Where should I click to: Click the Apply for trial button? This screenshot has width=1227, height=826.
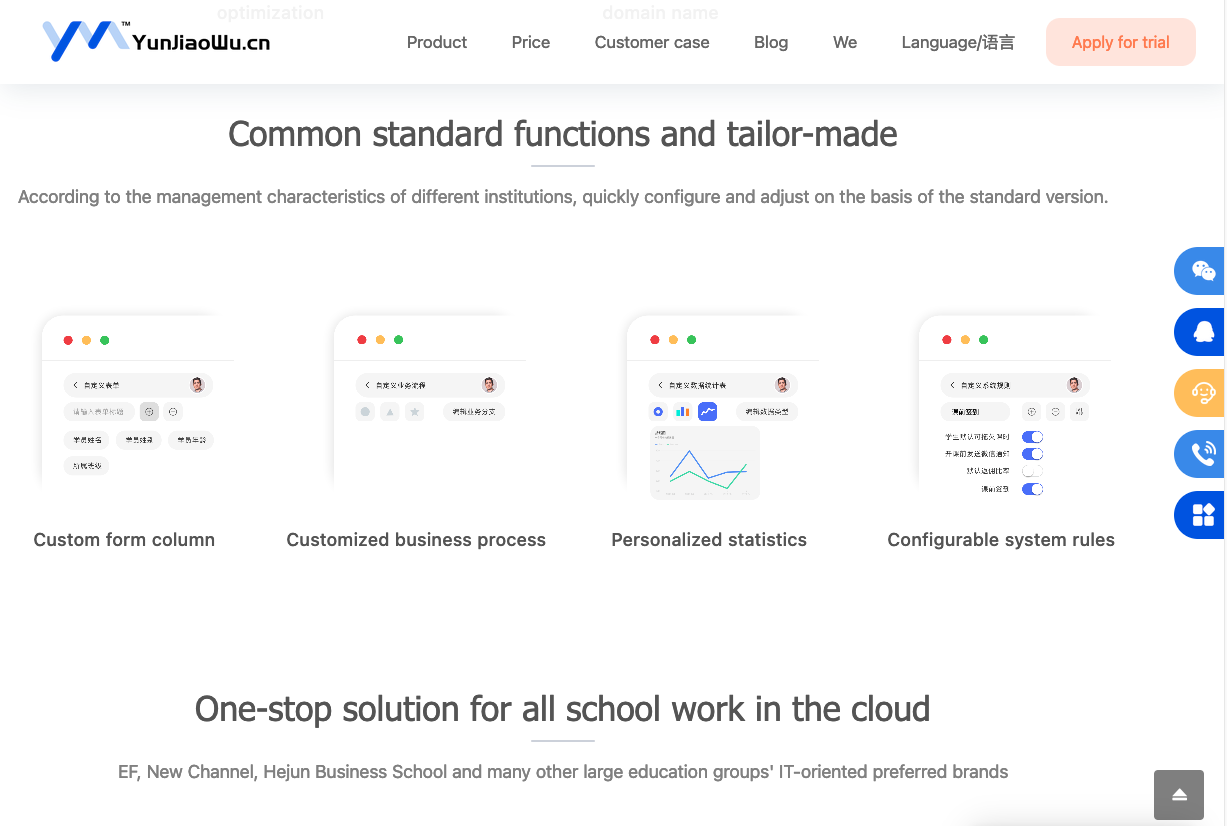click(x=1120, y=42)
